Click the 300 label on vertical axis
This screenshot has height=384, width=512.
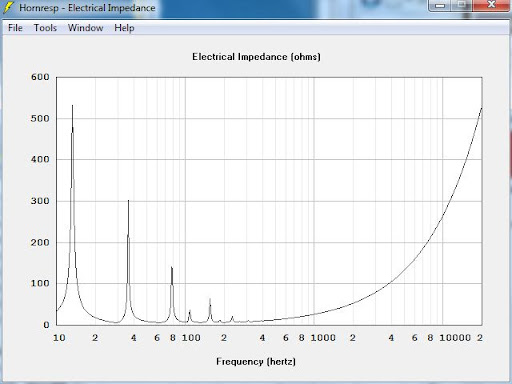[40, 201]
